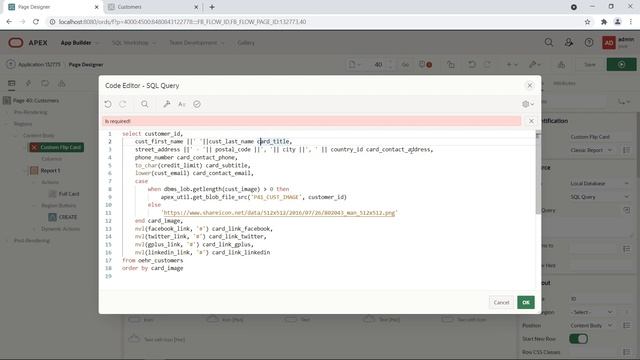Toggle auto-complete A: icon in Code Editor
640x360 pixels.
pyautogui.click(x=182, y=104)
